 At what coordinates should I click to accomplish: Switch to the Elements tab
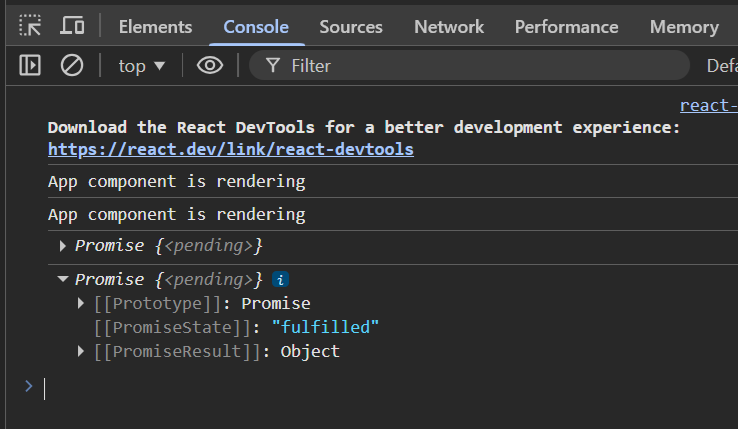pyautogui.click(x=155, y=27)
